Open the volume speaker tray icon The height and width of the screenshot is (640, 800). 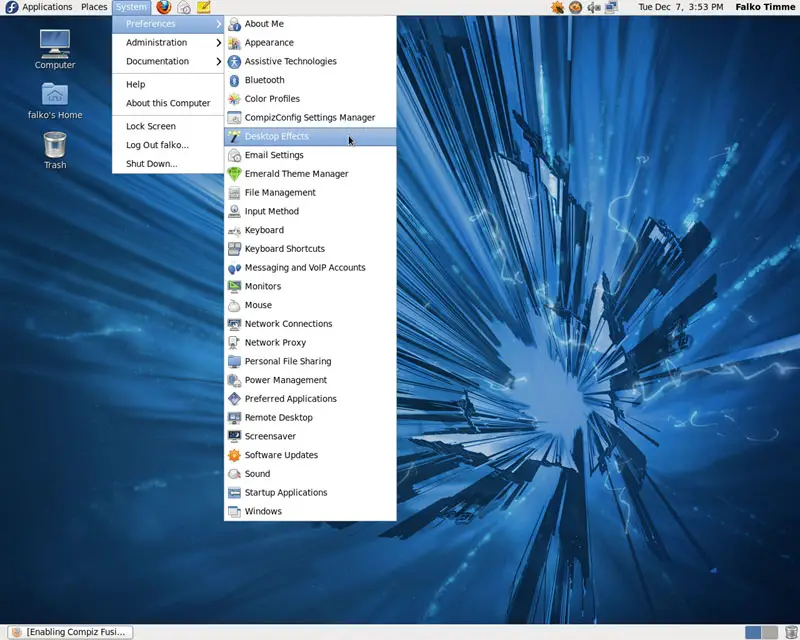(x=593, y=7)
